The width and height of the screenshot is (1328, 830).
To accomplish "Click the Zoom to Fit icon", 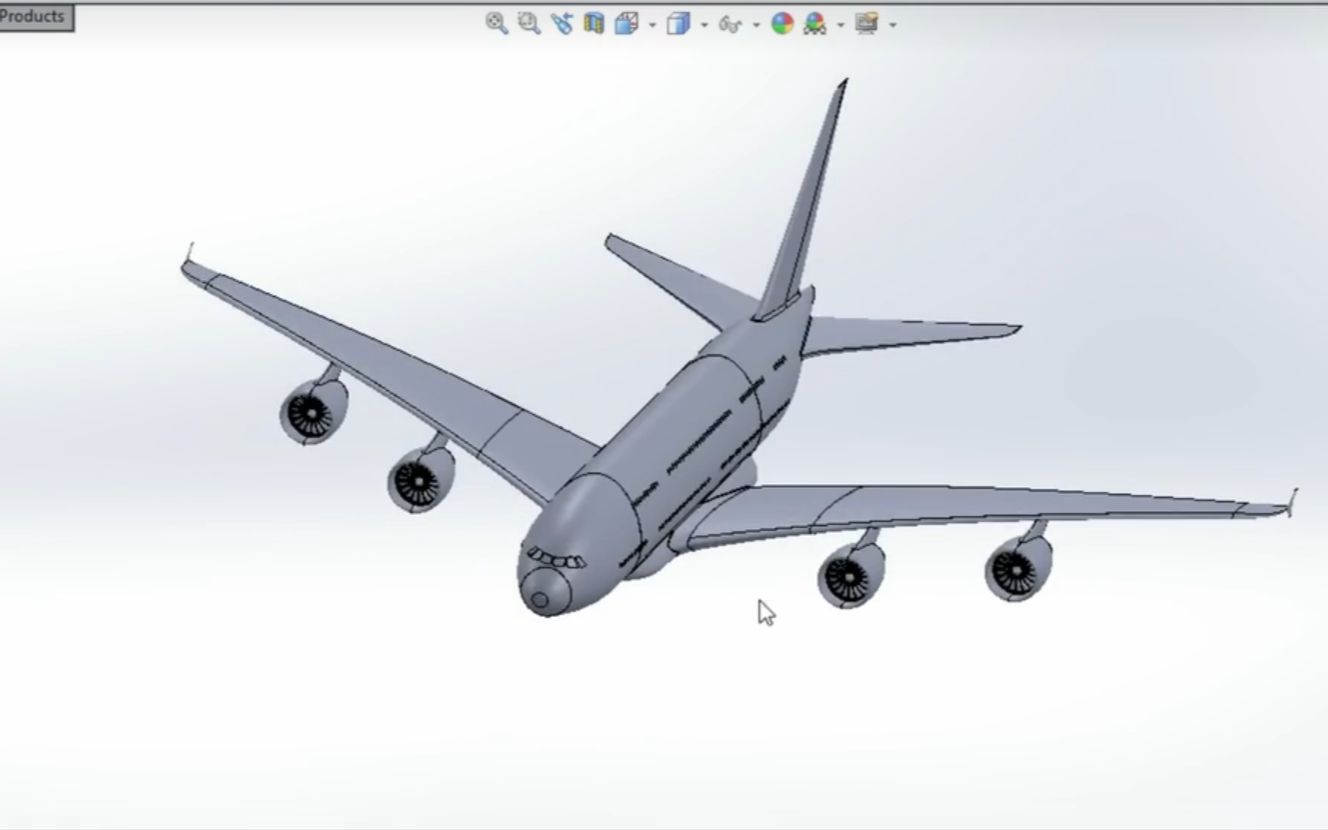I will 496,23.
